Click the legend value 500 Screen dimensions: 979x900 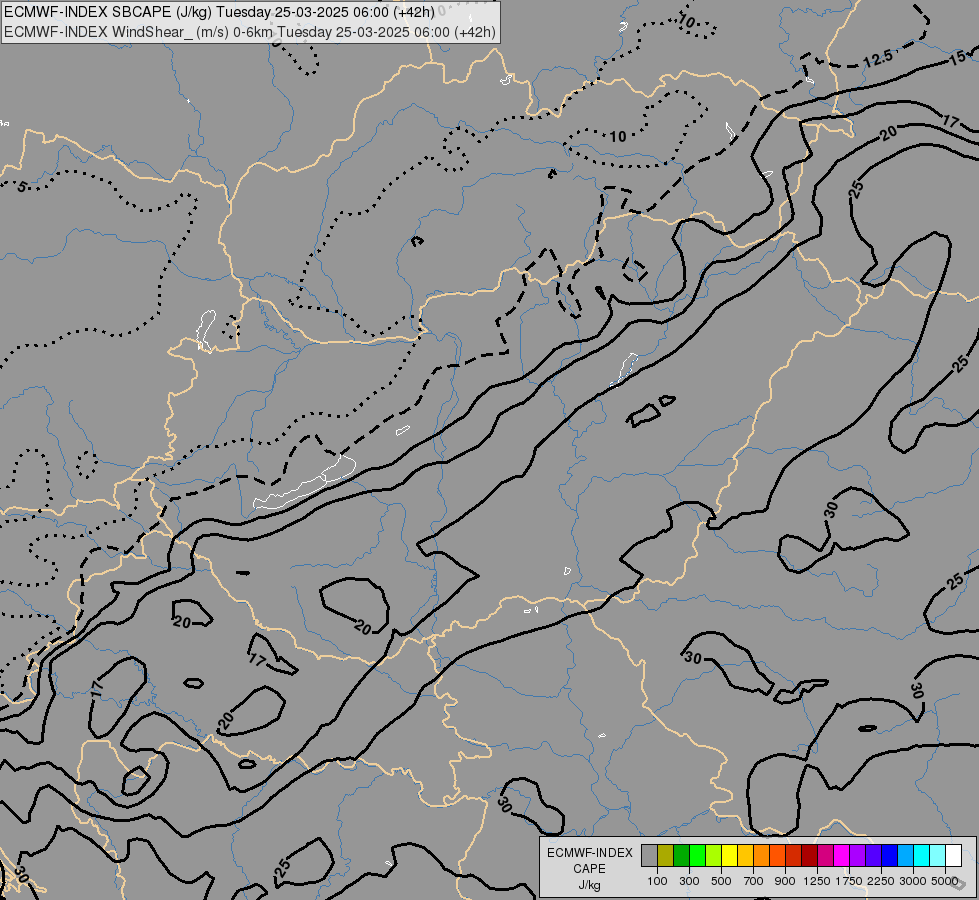(721, 881)
